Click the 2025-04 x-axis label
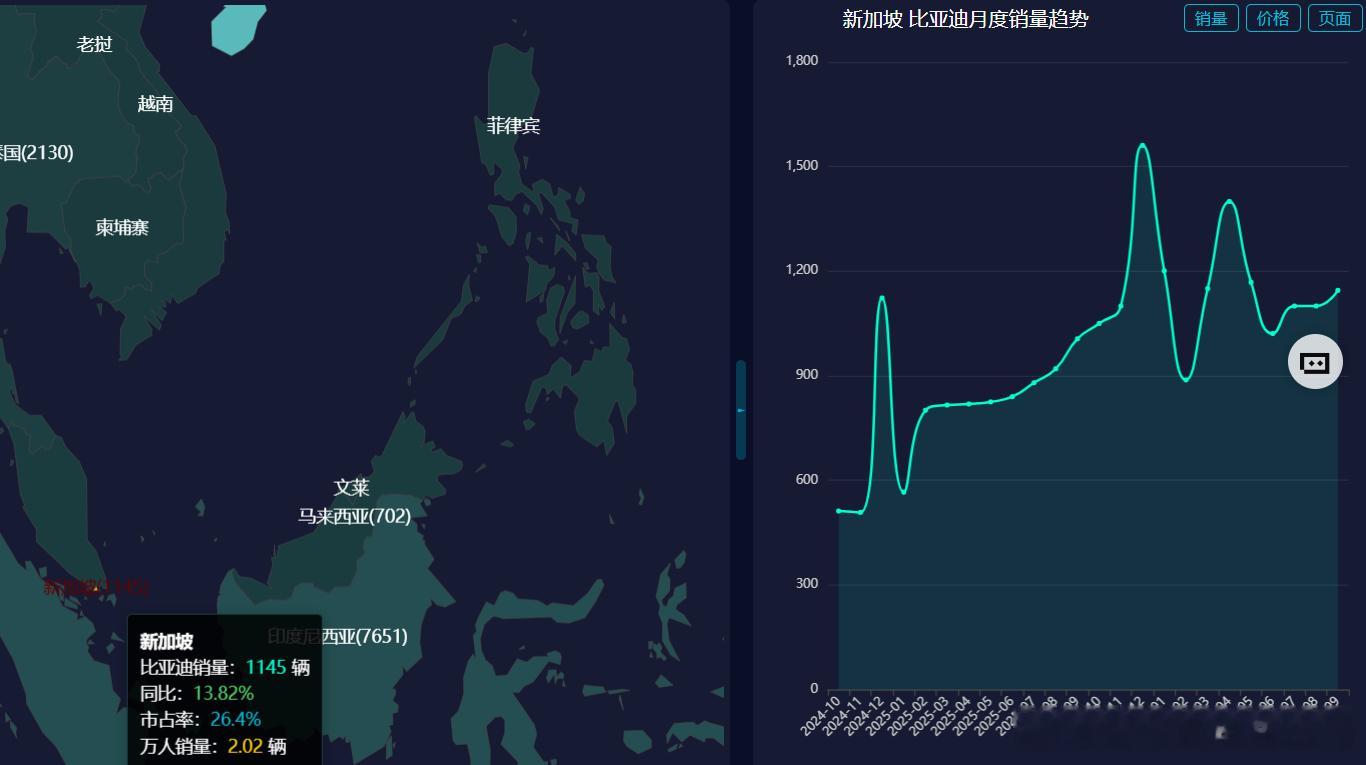 tap(952, 714)
